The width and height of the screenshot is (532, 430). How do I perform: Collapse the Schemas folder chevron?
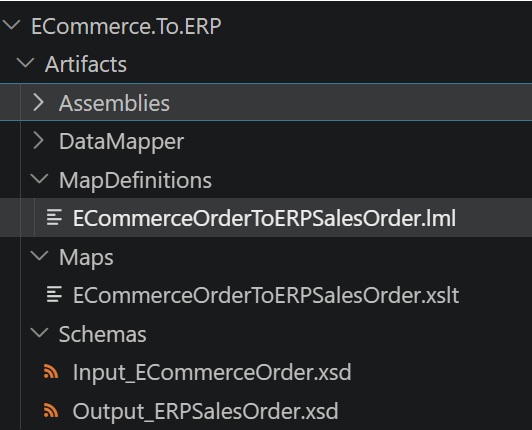tap(40, 333)
